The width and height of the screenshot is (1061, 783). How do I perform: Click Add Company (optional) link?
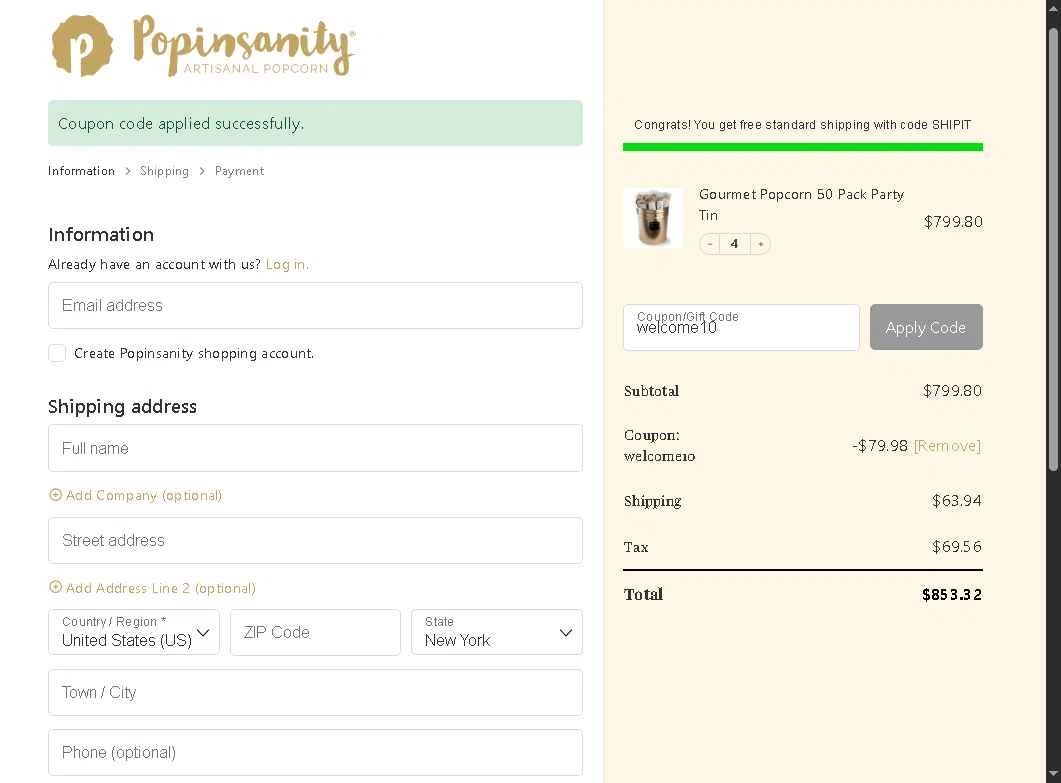click(x=143, y=495)
